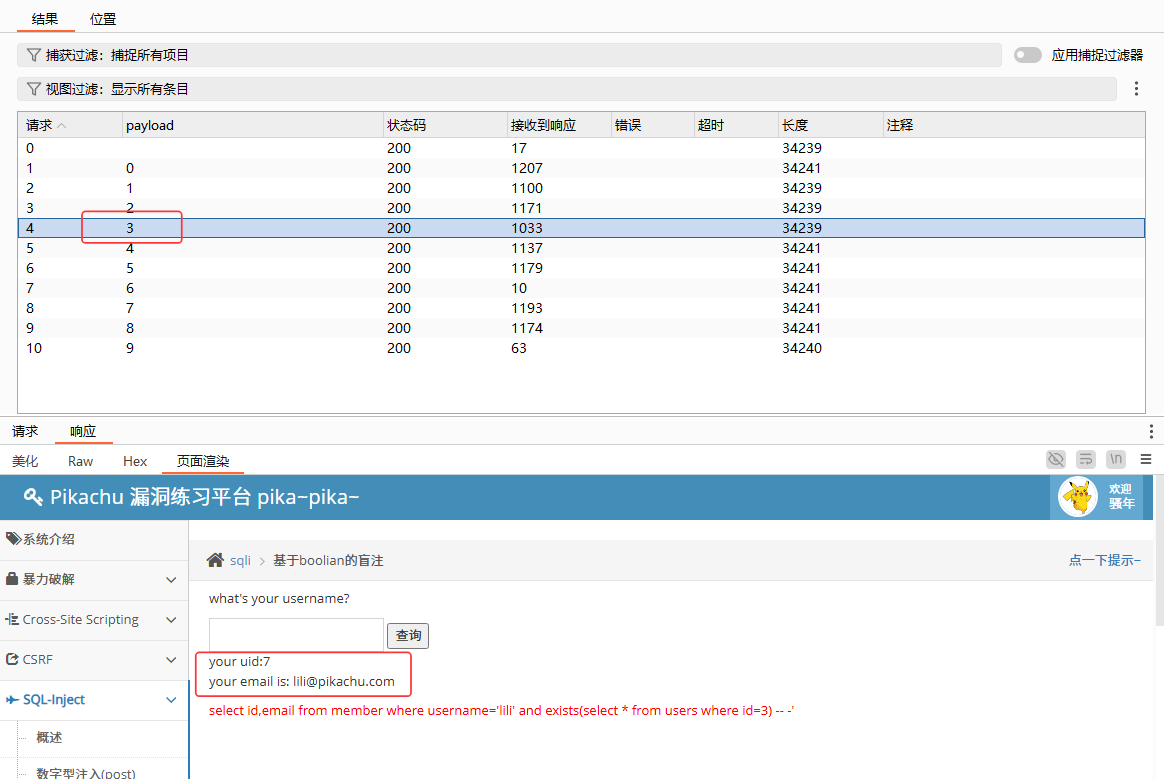Click the Cross-Site Scripting menu icon
The image size is (1164, 779).
point(12,619)
